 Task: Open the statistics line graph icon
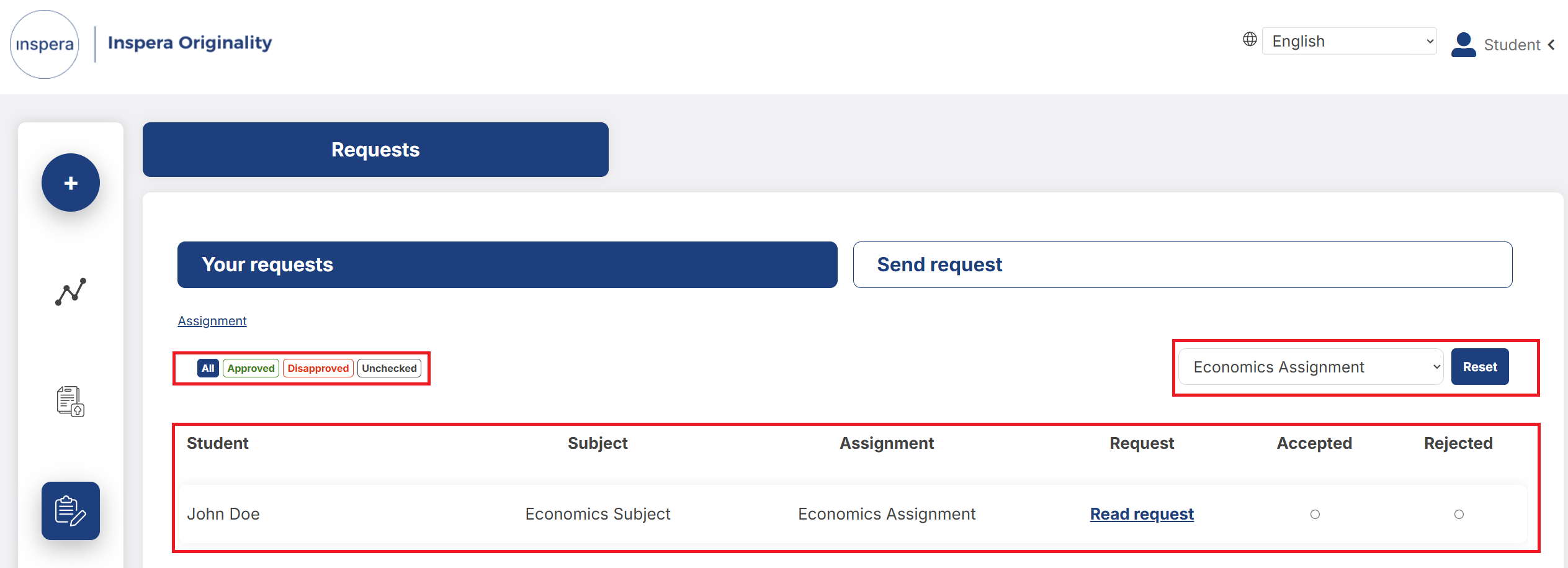[71, 292]
